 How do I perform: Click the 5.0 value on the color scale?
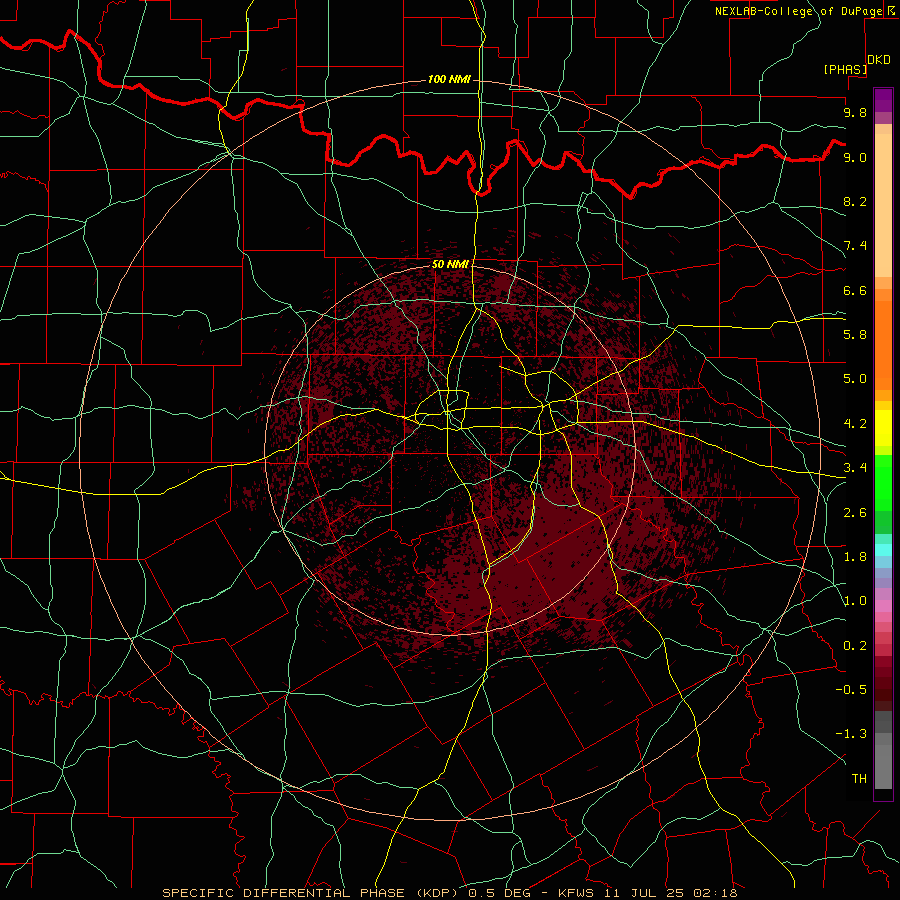tap(855, 379)
